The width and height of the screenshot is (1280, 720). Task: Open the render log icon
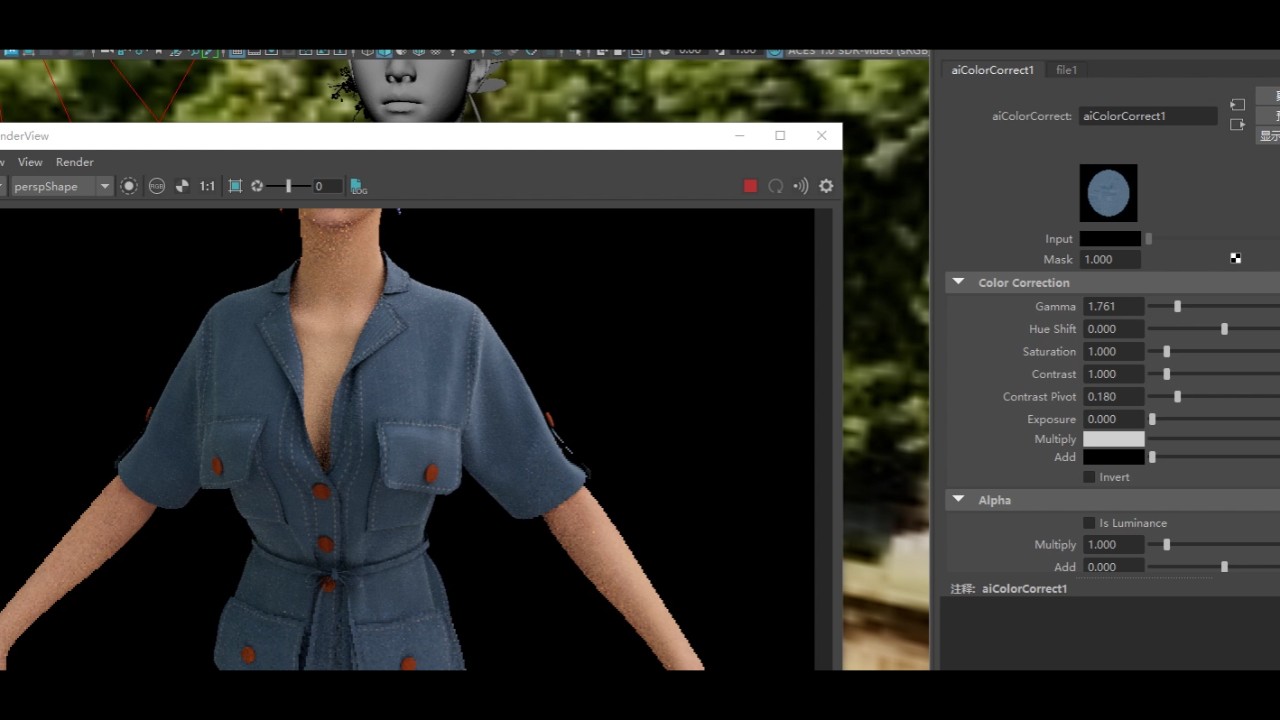click(359, 186)
